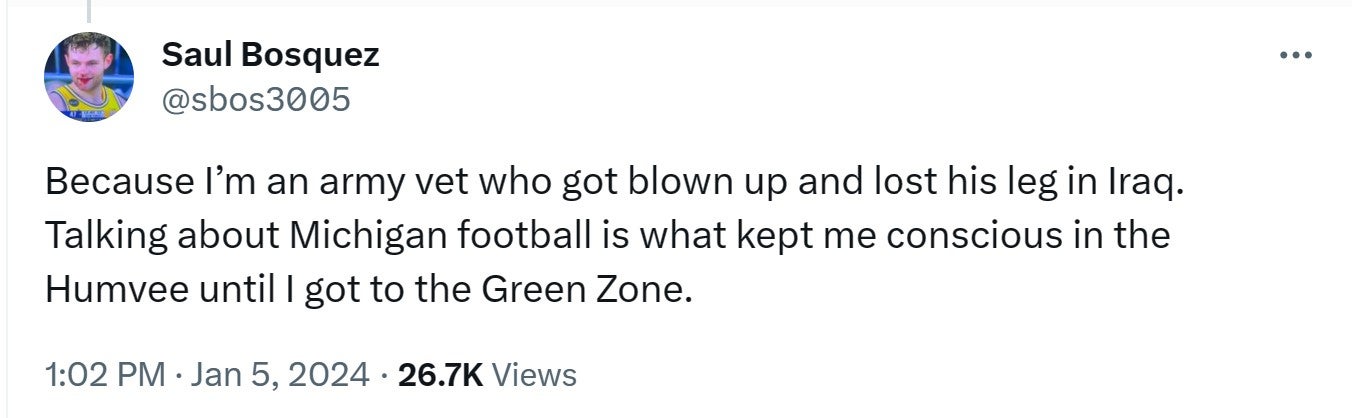The image size is (1352, 418).
Task: Click the words "Green Zone" in the tweet
Action: pos(585,289)
